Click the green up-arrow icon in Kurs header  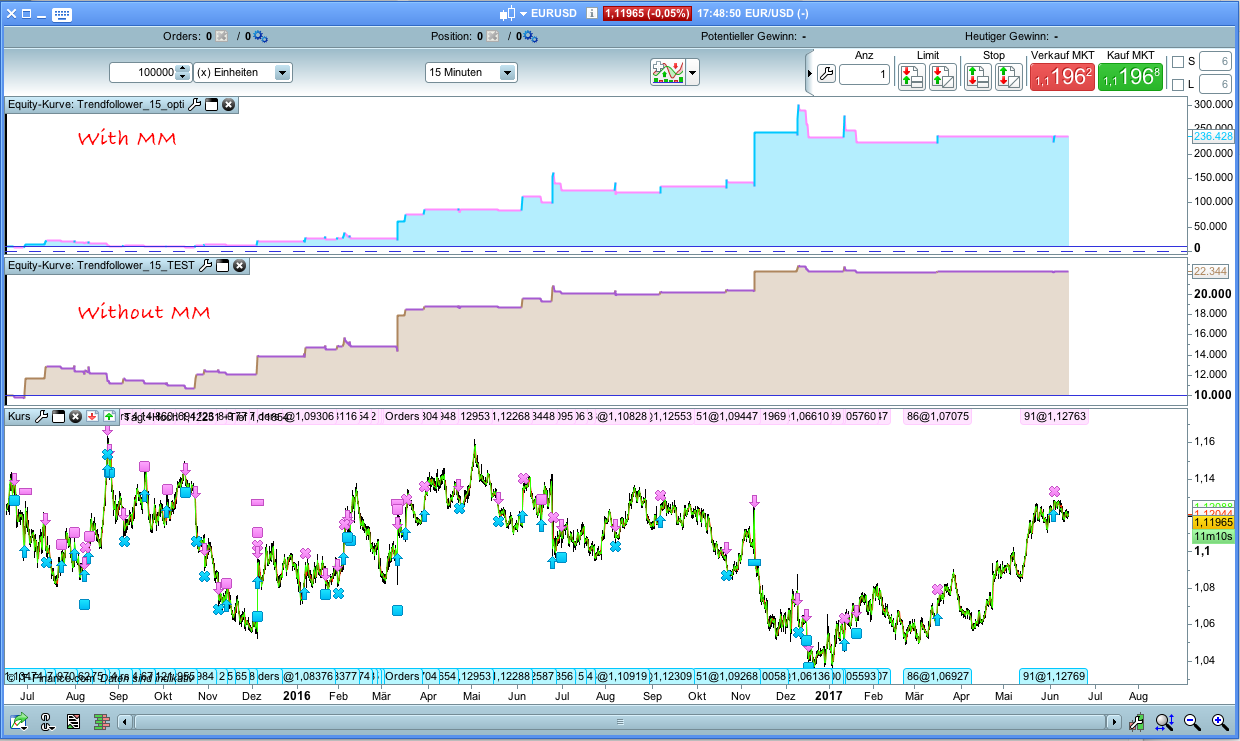[108, 416]
